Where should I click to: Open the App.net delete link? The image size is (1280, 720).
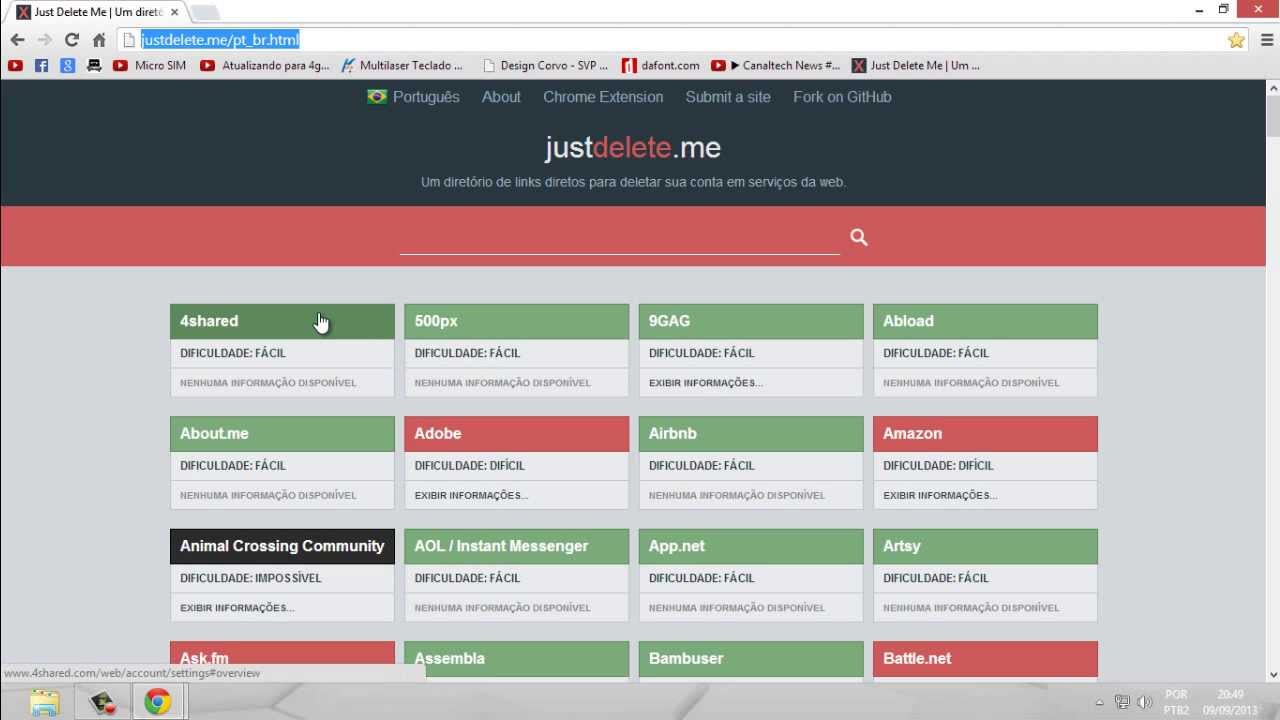click(751, 546)
